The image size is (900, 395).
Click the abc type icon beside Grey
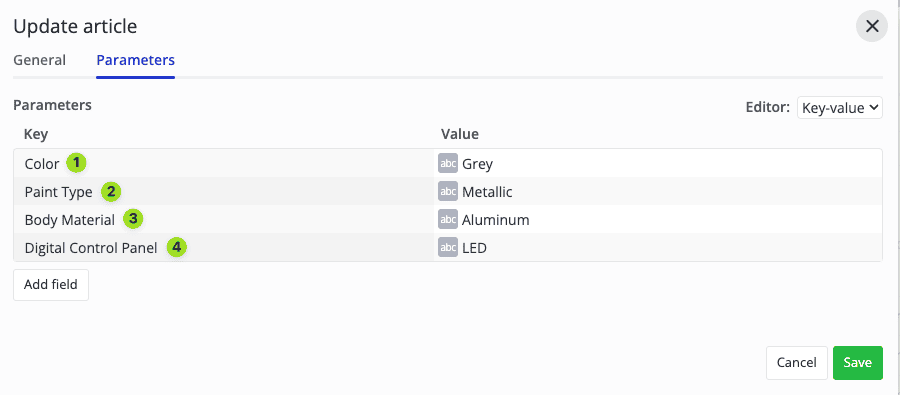pyautogui.click(x=448, y=164)
